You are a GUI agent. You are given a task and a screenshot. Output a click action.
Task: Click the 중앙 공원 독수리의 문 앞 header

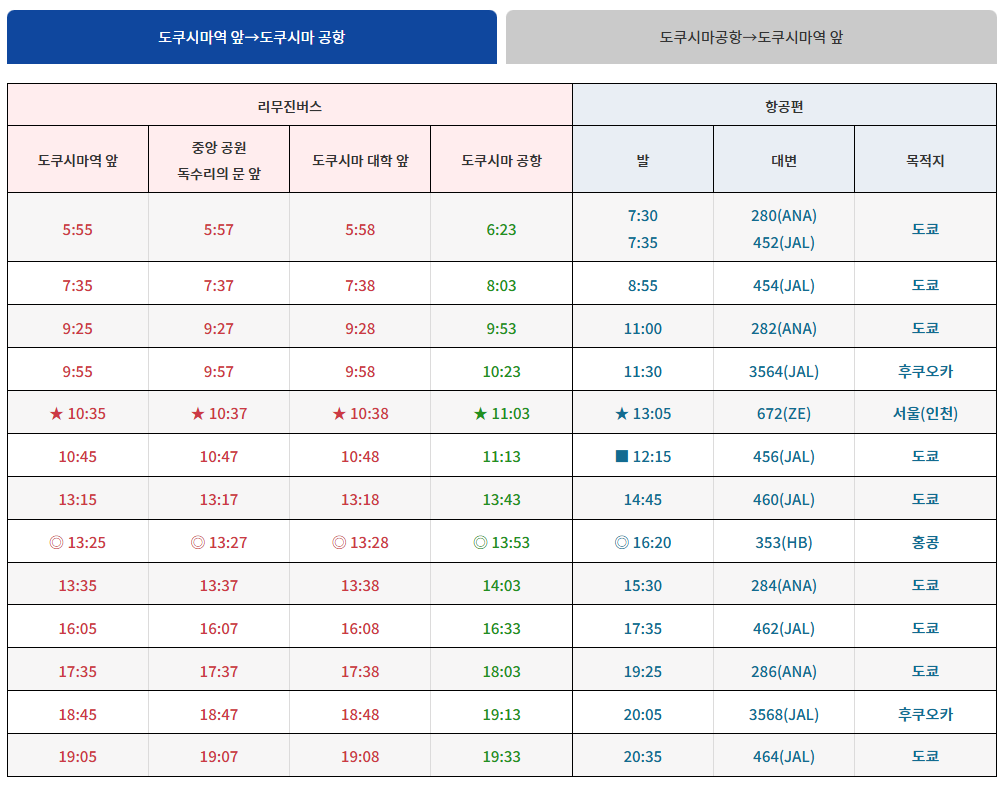click(x=218, y=158)
